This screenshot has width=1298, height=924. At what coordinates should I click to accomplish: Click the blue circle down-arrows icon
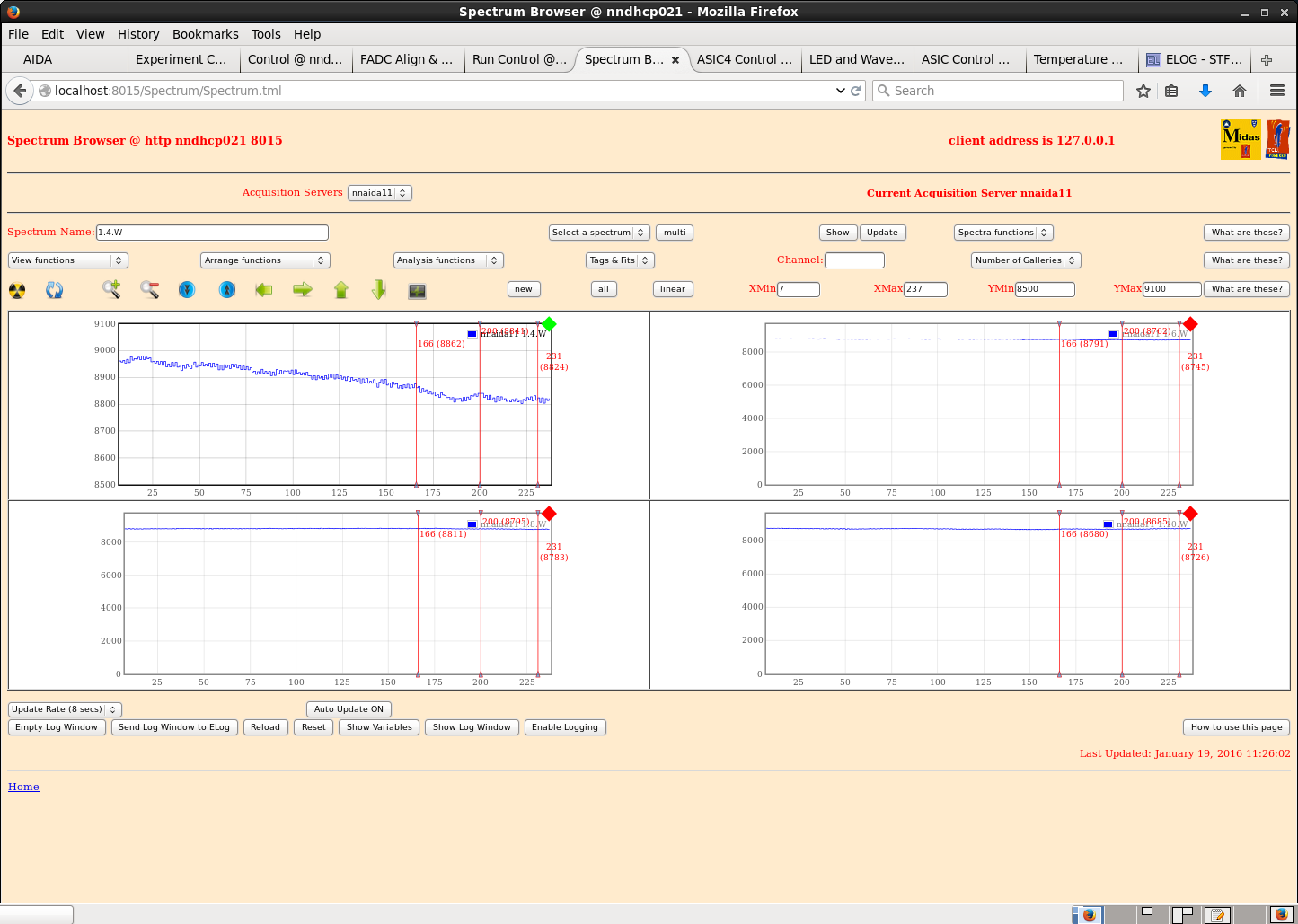(187, 289)
